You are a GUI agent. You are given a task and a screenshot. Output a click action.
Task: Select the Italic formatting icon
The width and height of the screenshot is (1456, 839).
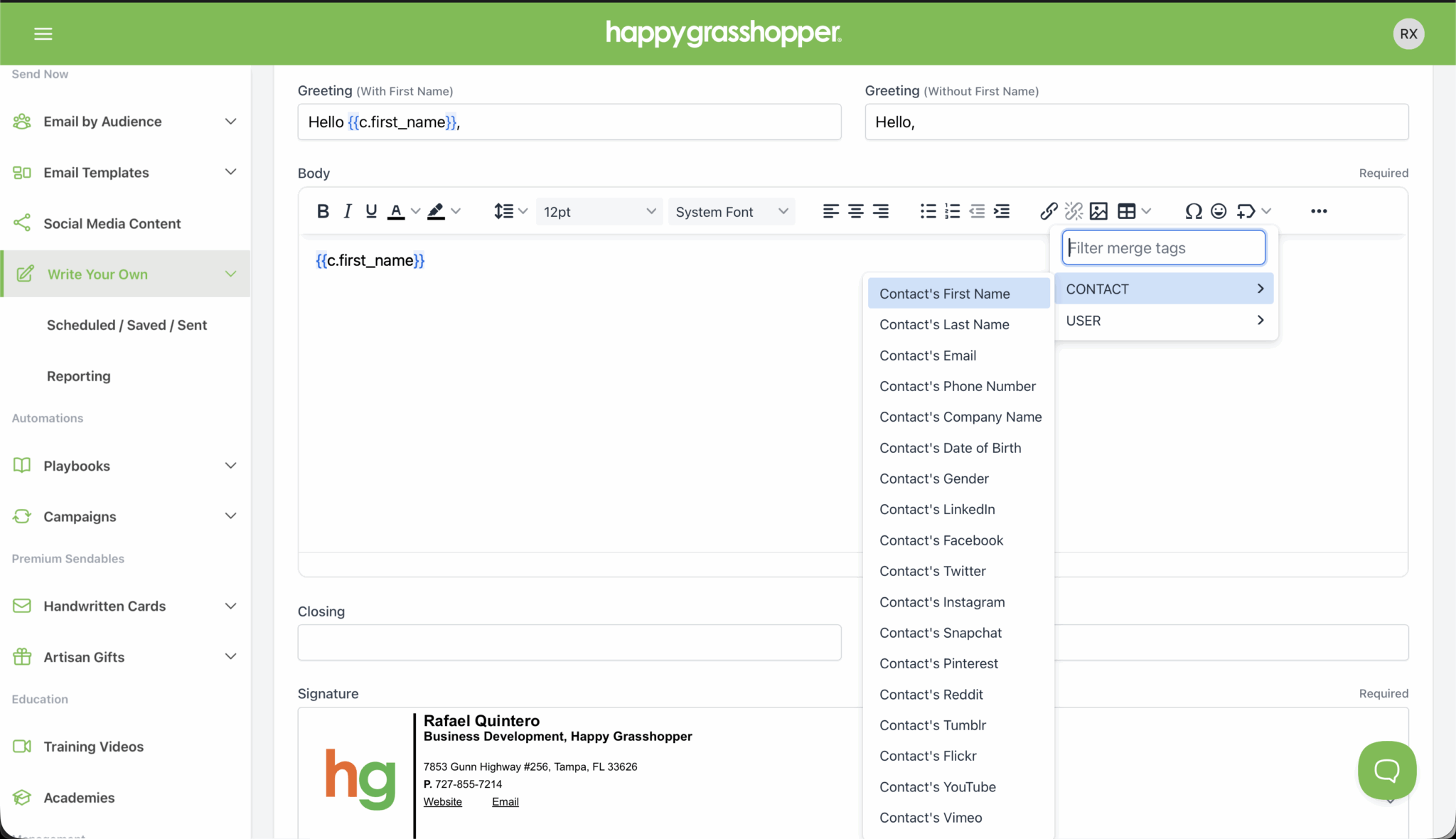347,211
